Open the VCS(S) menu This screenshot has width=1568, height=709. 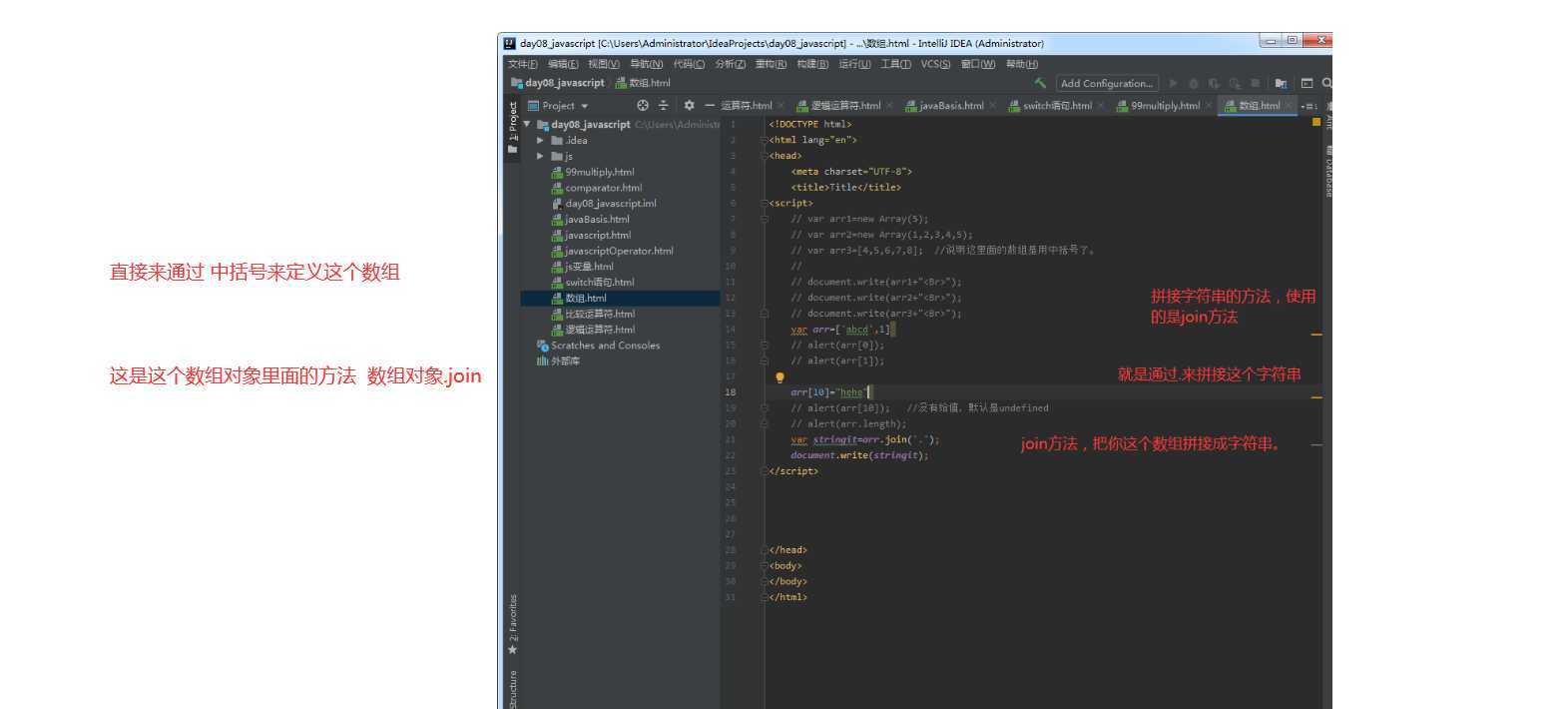935,63
